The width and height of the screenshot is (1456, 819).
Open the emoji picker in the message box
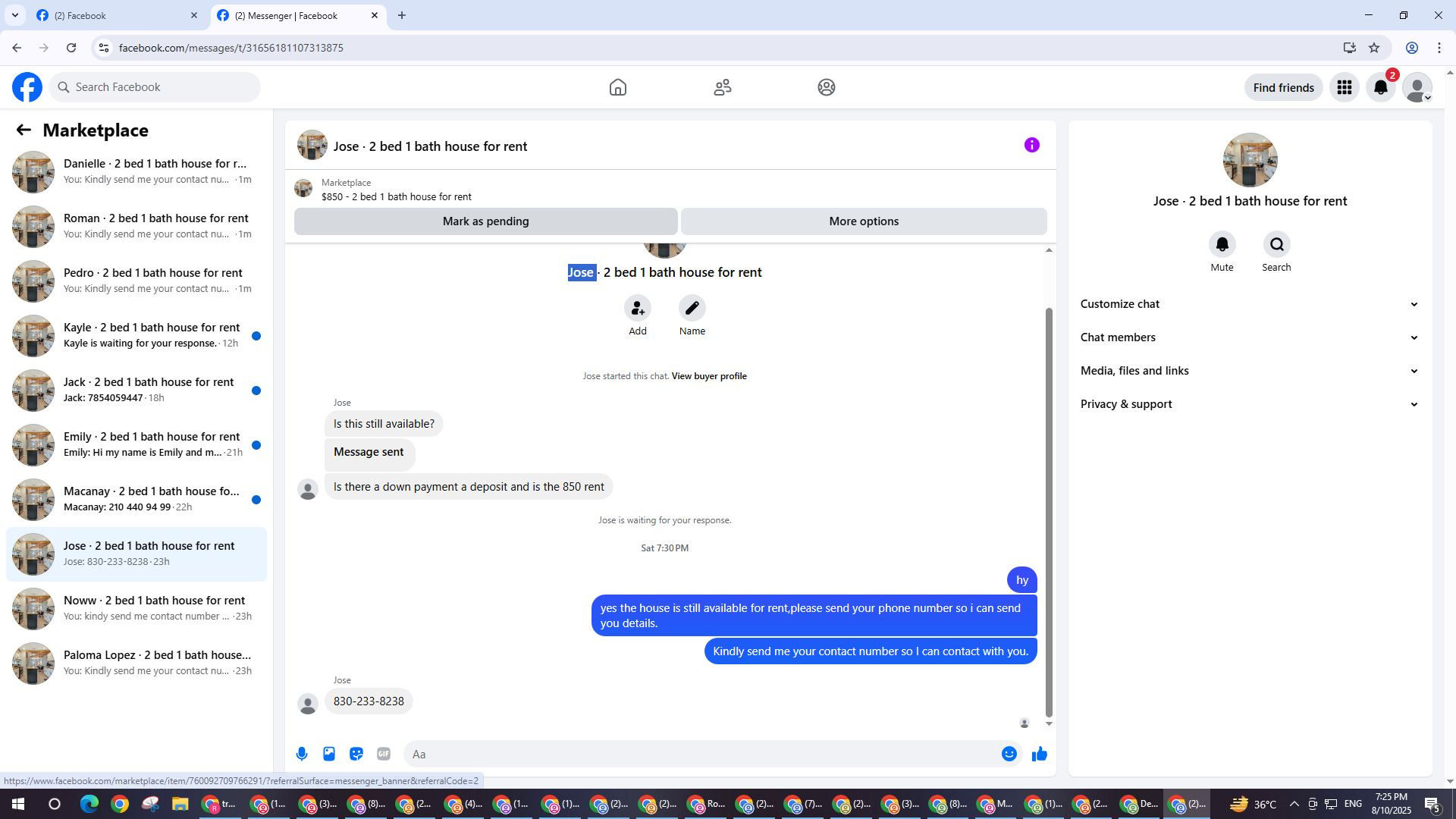tap(1009, 754)
